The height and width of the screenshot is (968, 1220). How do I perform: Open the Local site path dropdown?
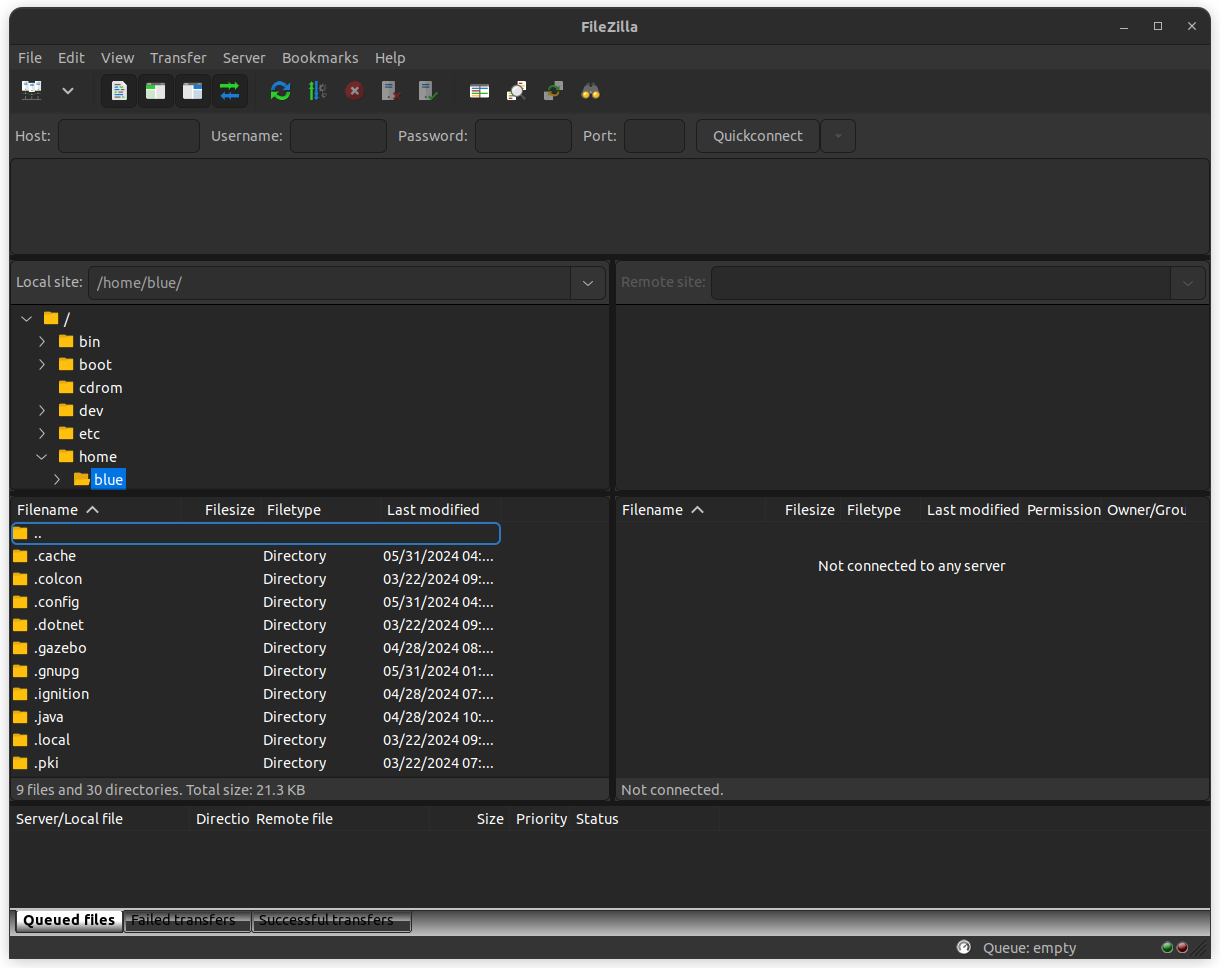588,283
